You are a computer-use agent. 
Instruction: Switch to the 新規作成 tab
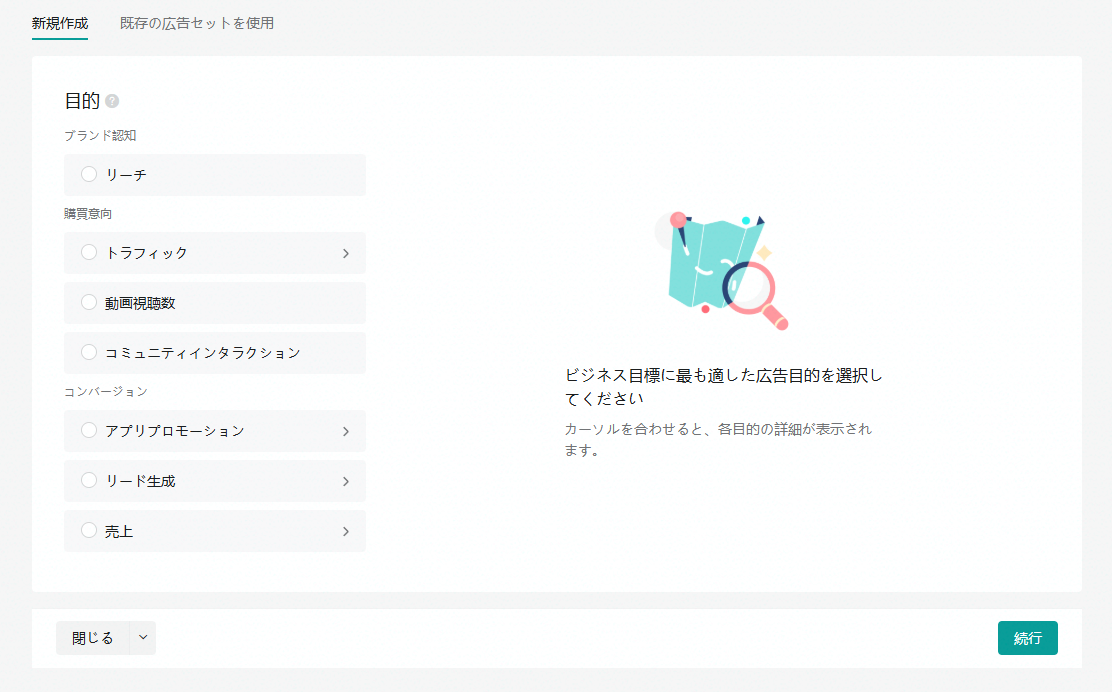(60, 23)
